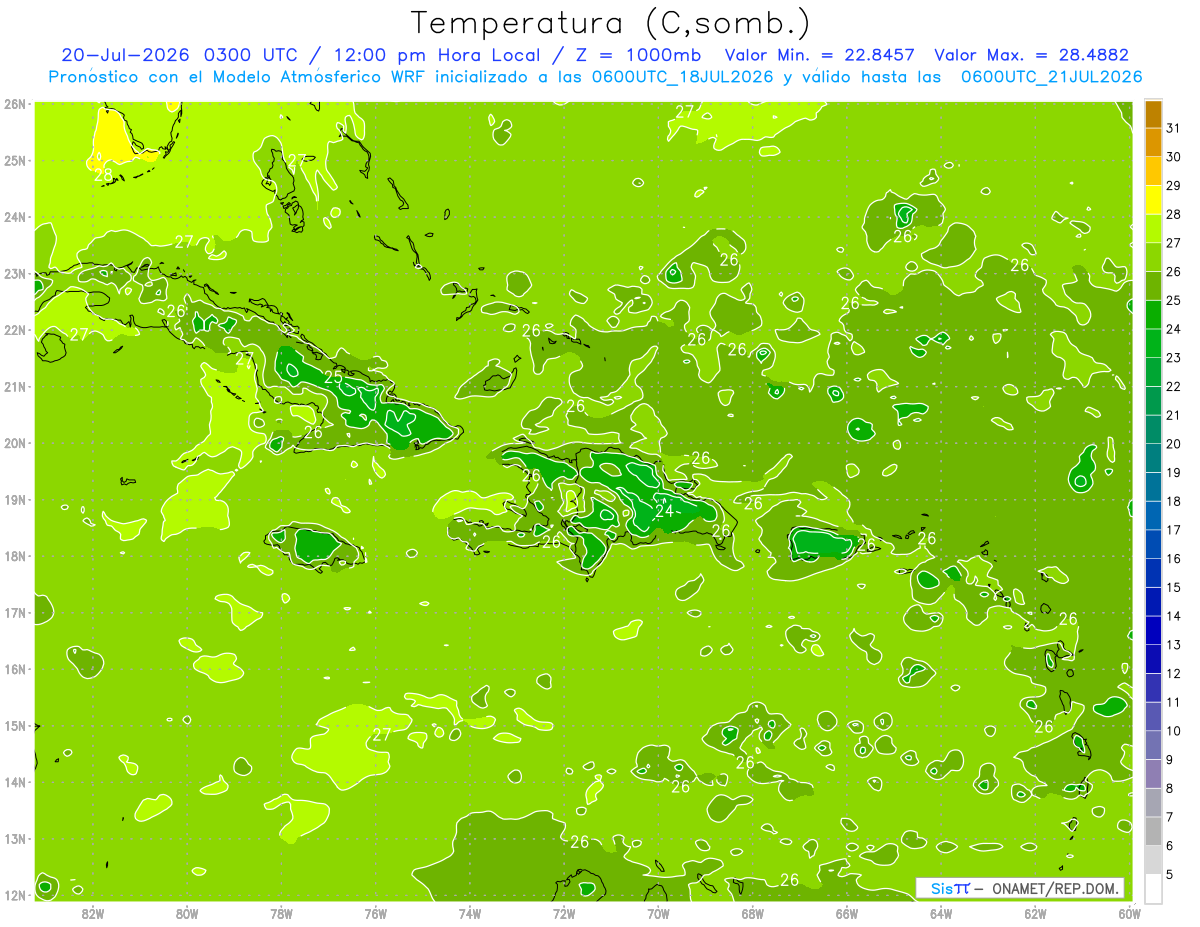Click the gold swatch between 29 and 30
Screen dimensions: 1200x927
[1153, 172]
